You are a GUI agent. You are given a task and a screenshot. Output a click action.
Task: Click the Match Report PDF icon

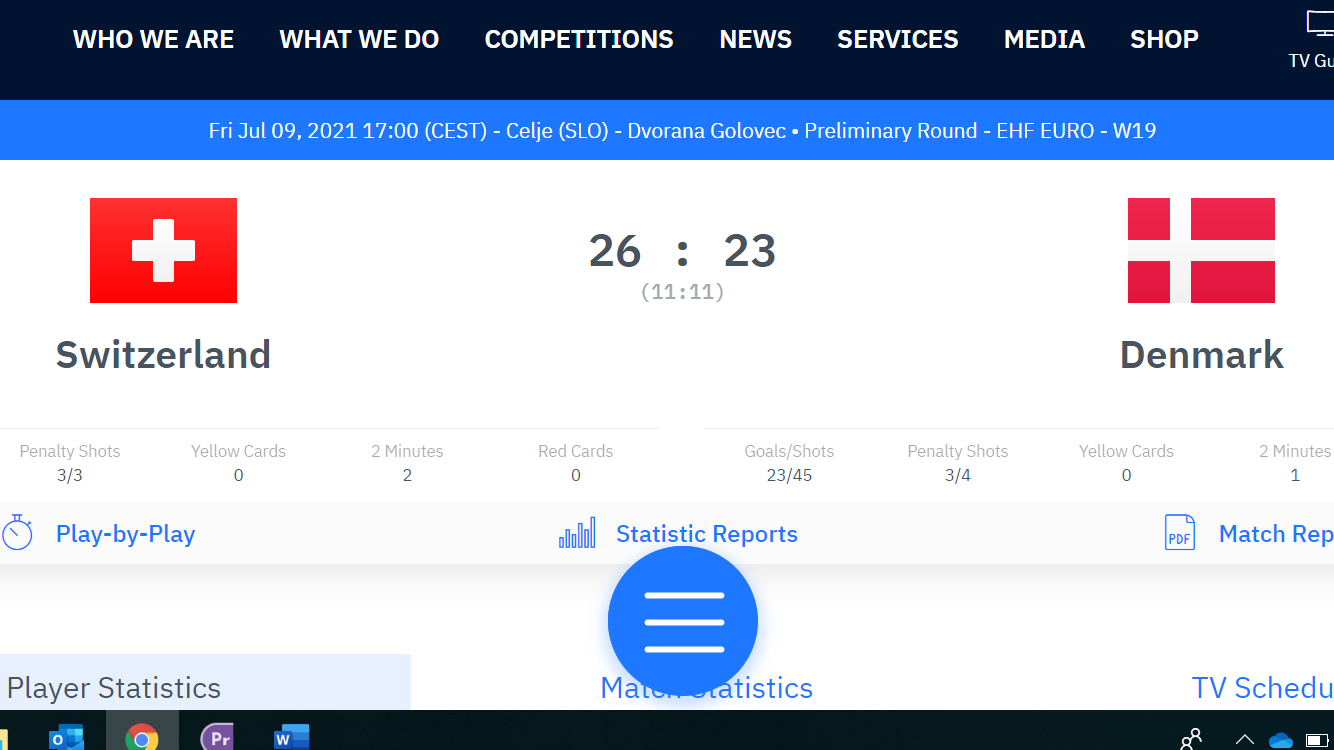point(1180,533)
